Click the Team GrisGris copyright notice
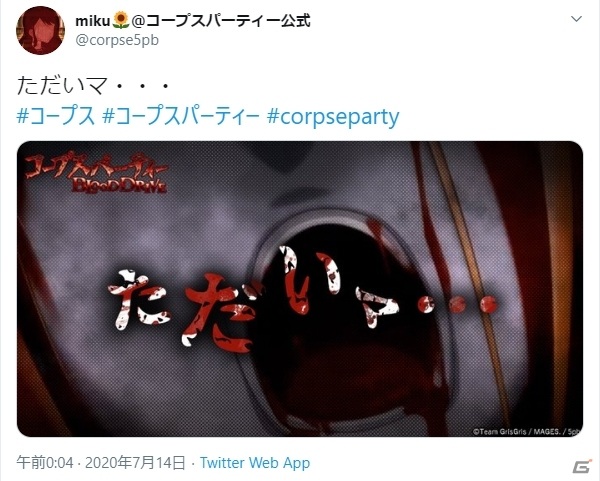Viewport: 600px width, 481px height. click(x=526, y=432)
